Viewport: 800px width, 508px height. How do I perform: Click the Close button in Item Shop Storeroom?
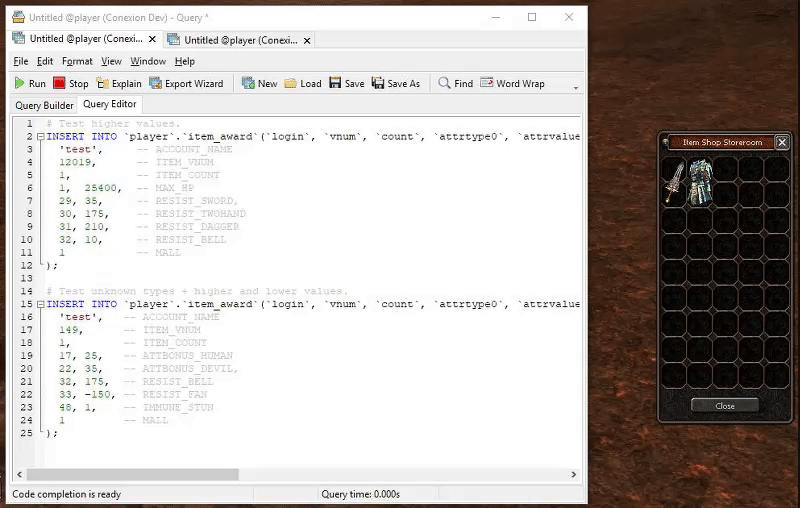(724, 406)
